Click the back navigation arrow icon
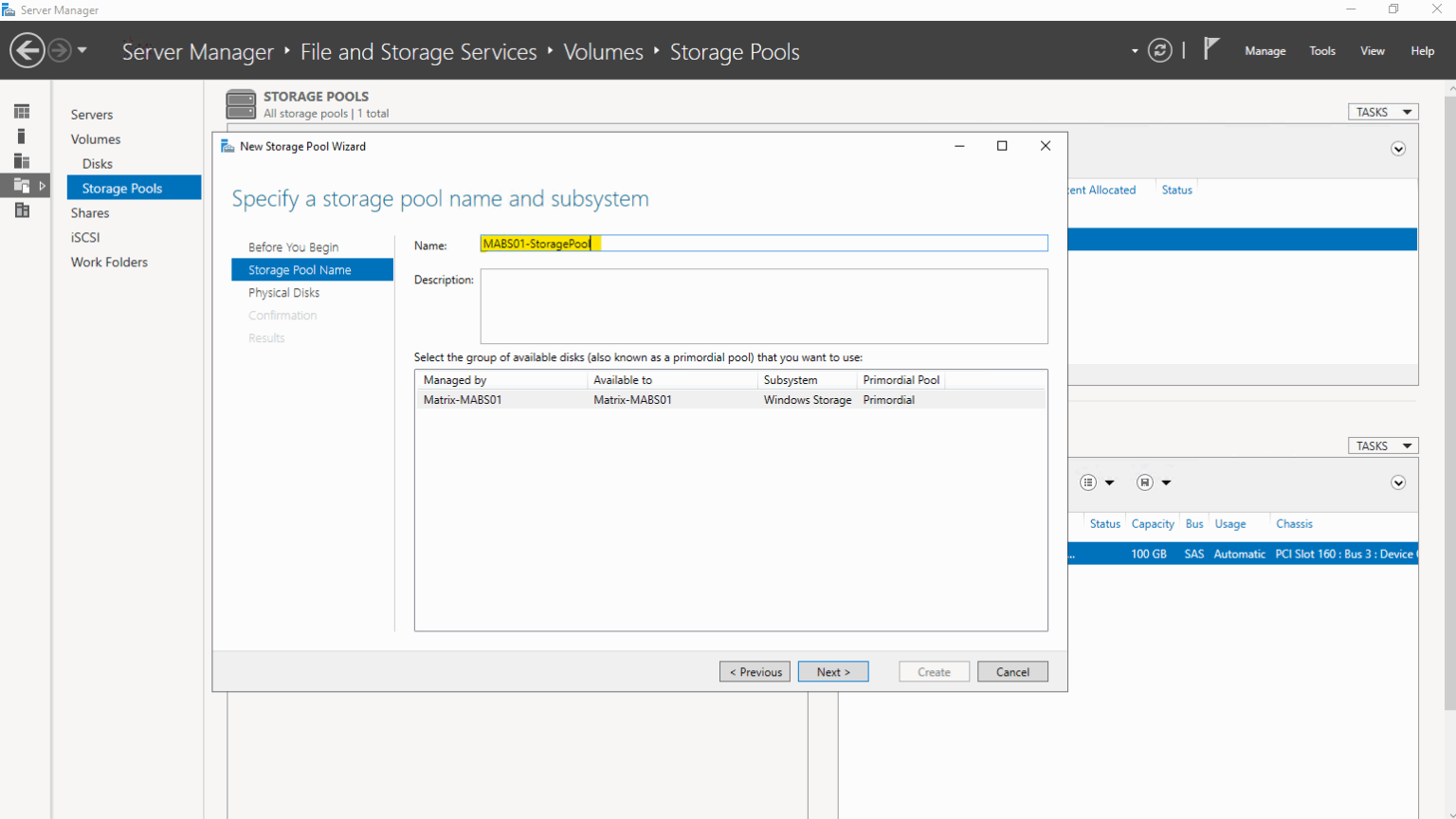 (27, 50)
